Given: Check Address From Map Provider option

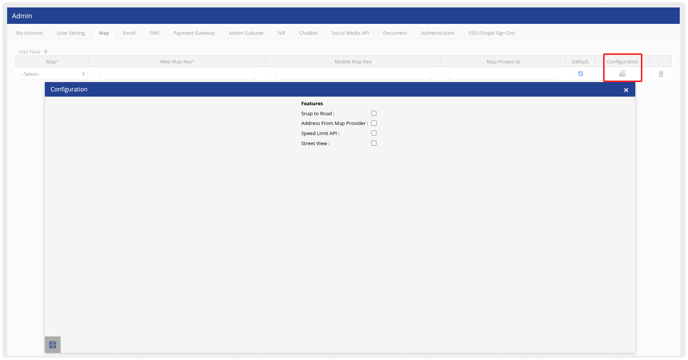Looking at the screenshot, I should tap(374, 123).
